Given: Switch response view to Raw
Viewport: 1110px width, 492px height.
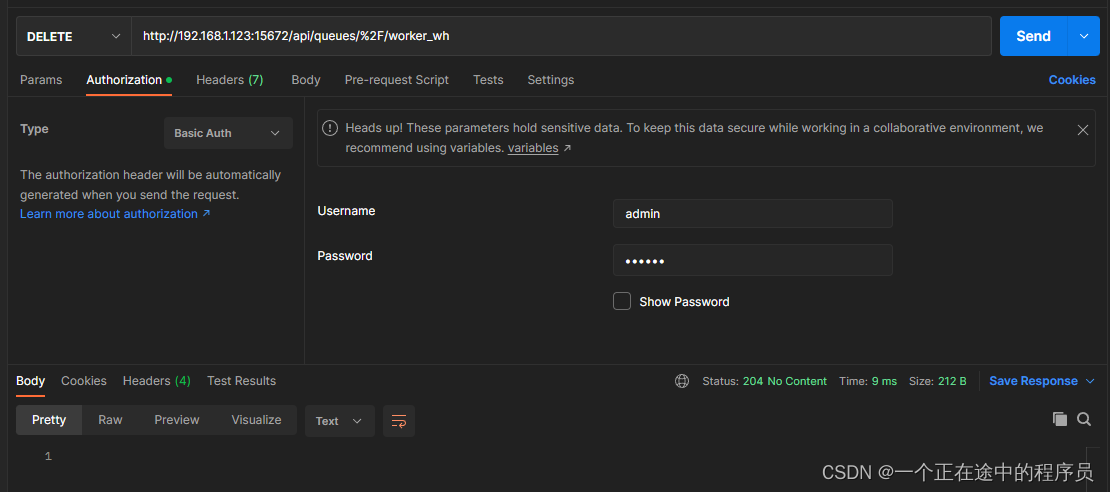Looking at the screenshot, I should (x=110, y=420).
